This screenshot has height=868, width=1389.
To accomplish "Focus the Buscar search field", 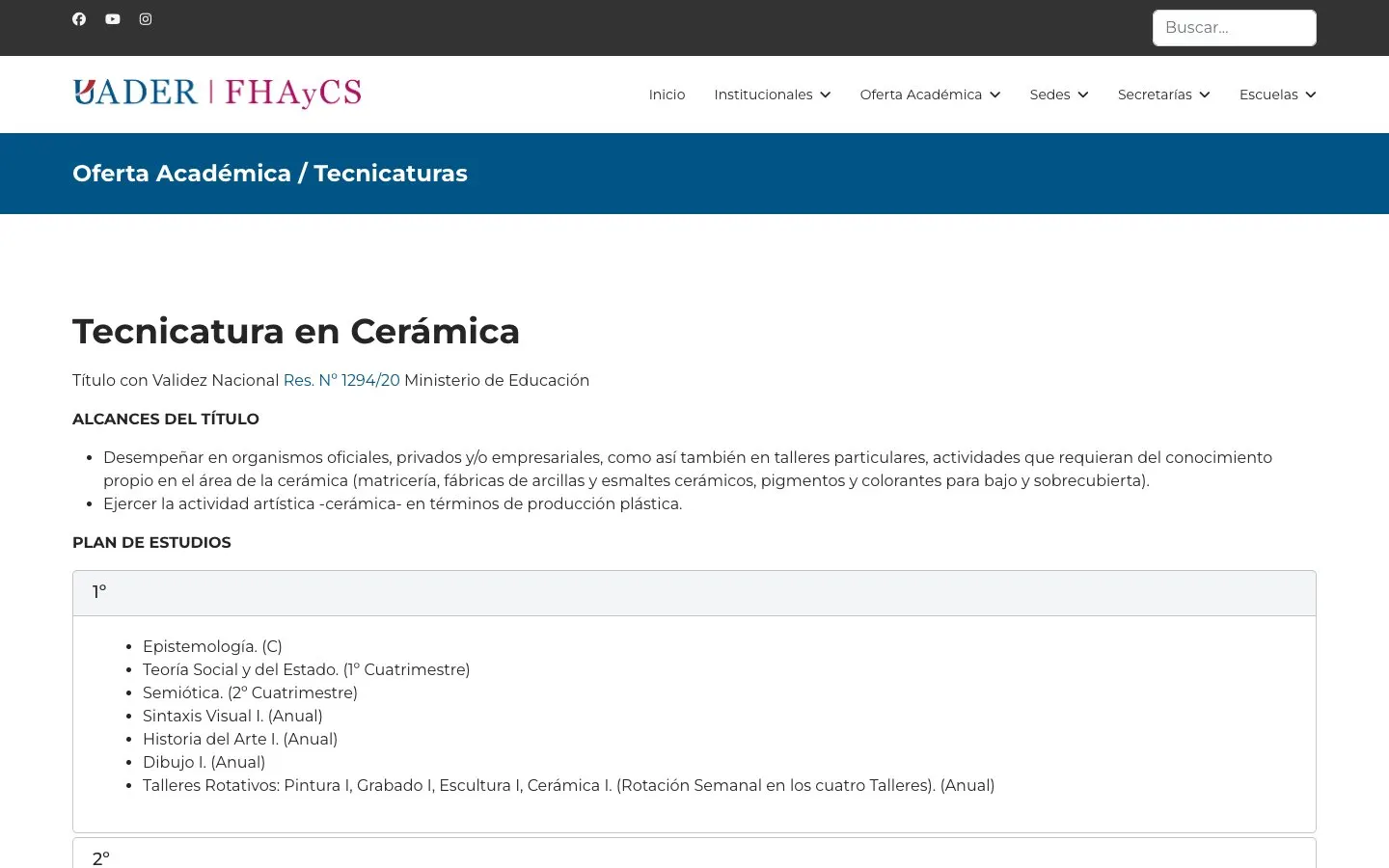I will [1235, 28].
